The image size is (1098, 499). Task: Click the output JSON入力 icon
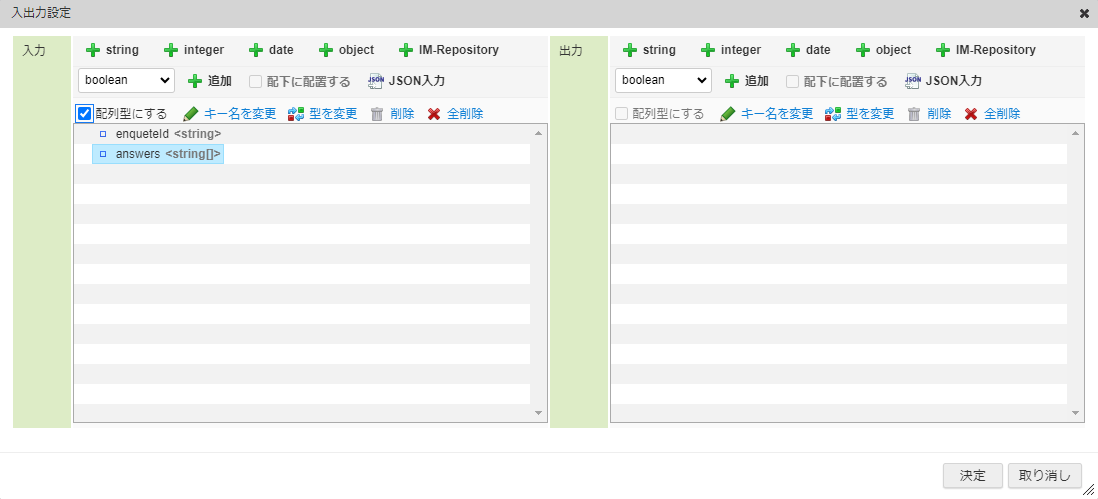(913, 81)
